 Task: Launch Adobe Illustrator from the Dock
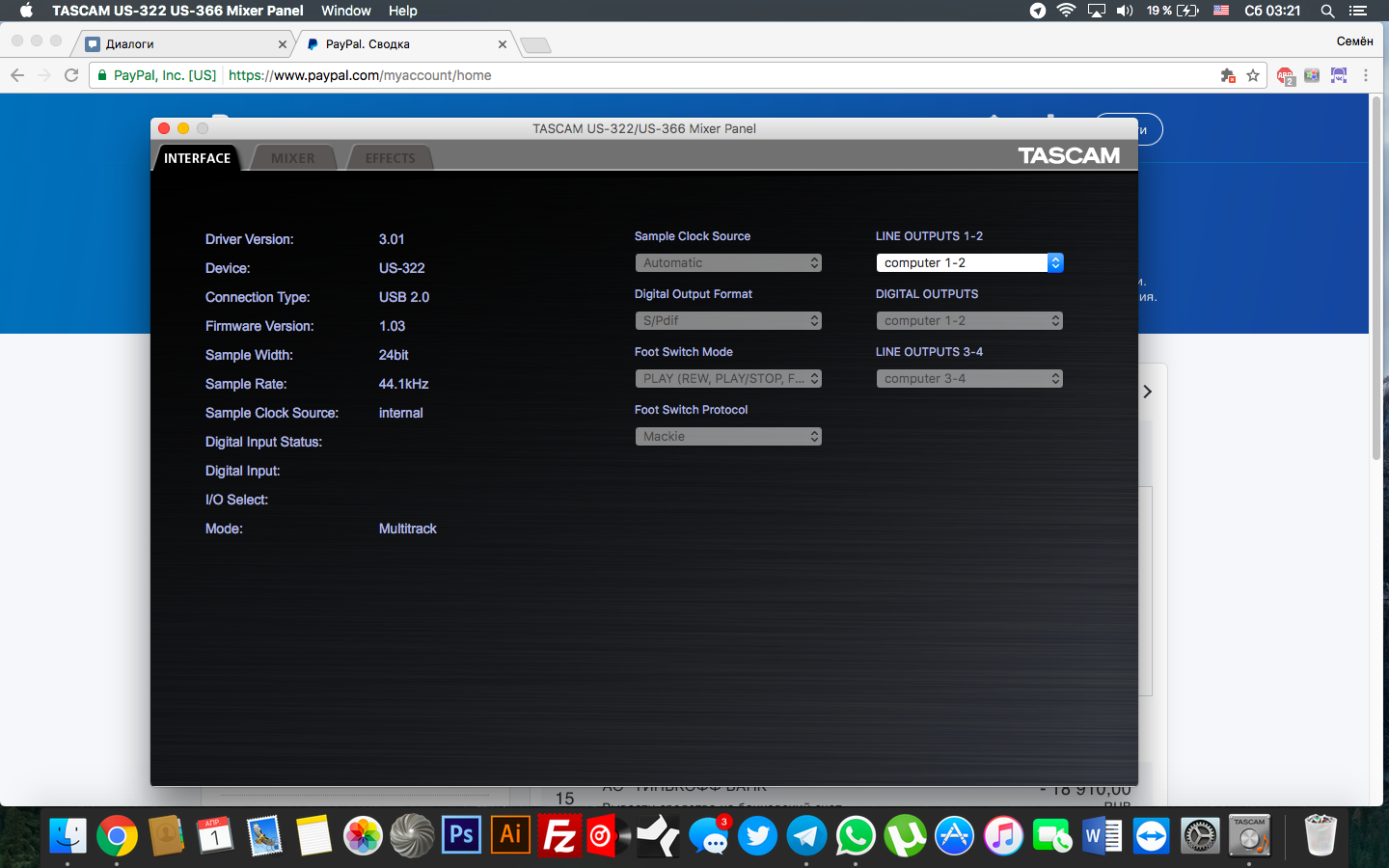pos(510,836)
